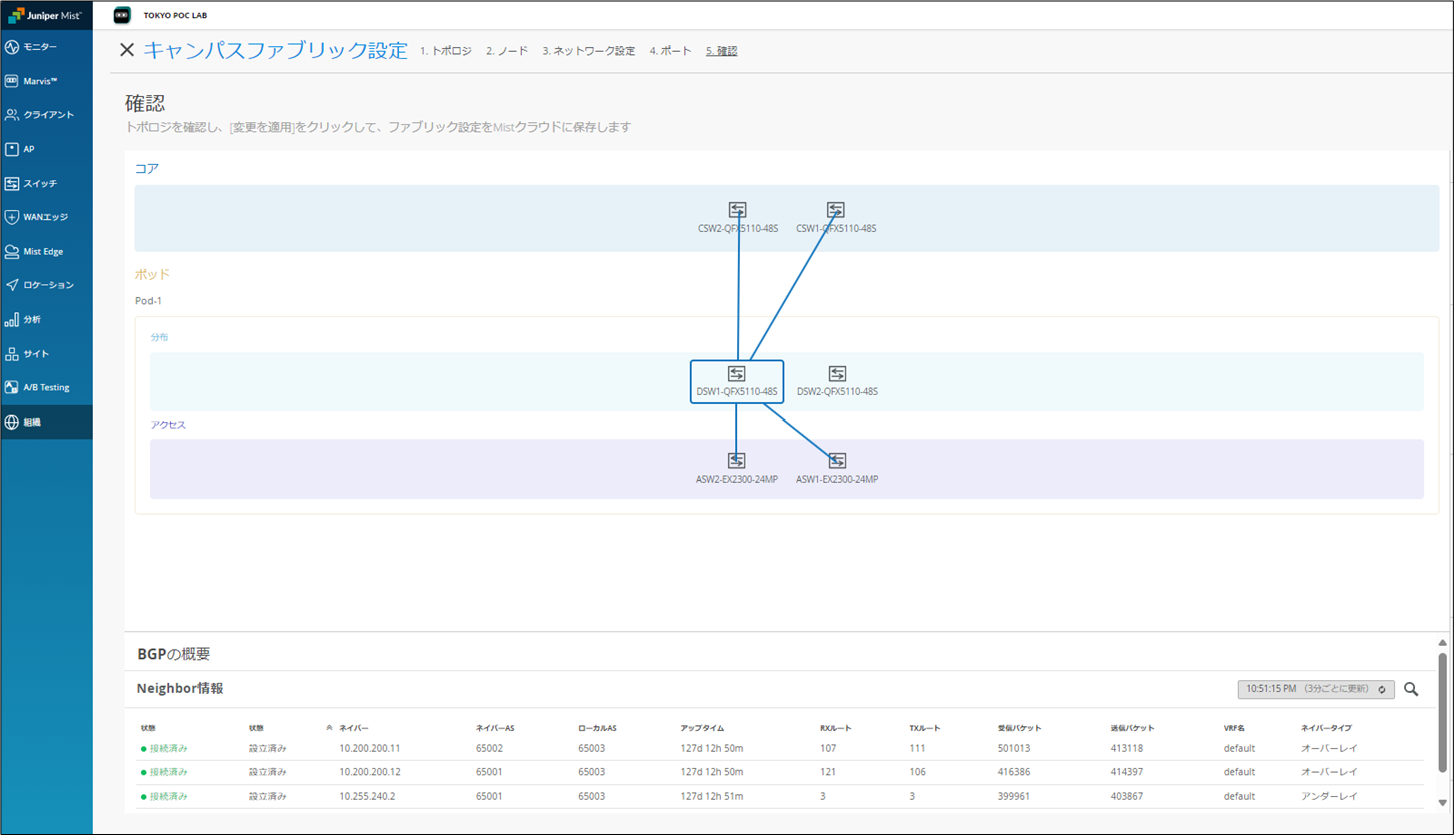Open step 4 ポート
Viewport: 1455px width, 835px height.
tap(670, 51)
